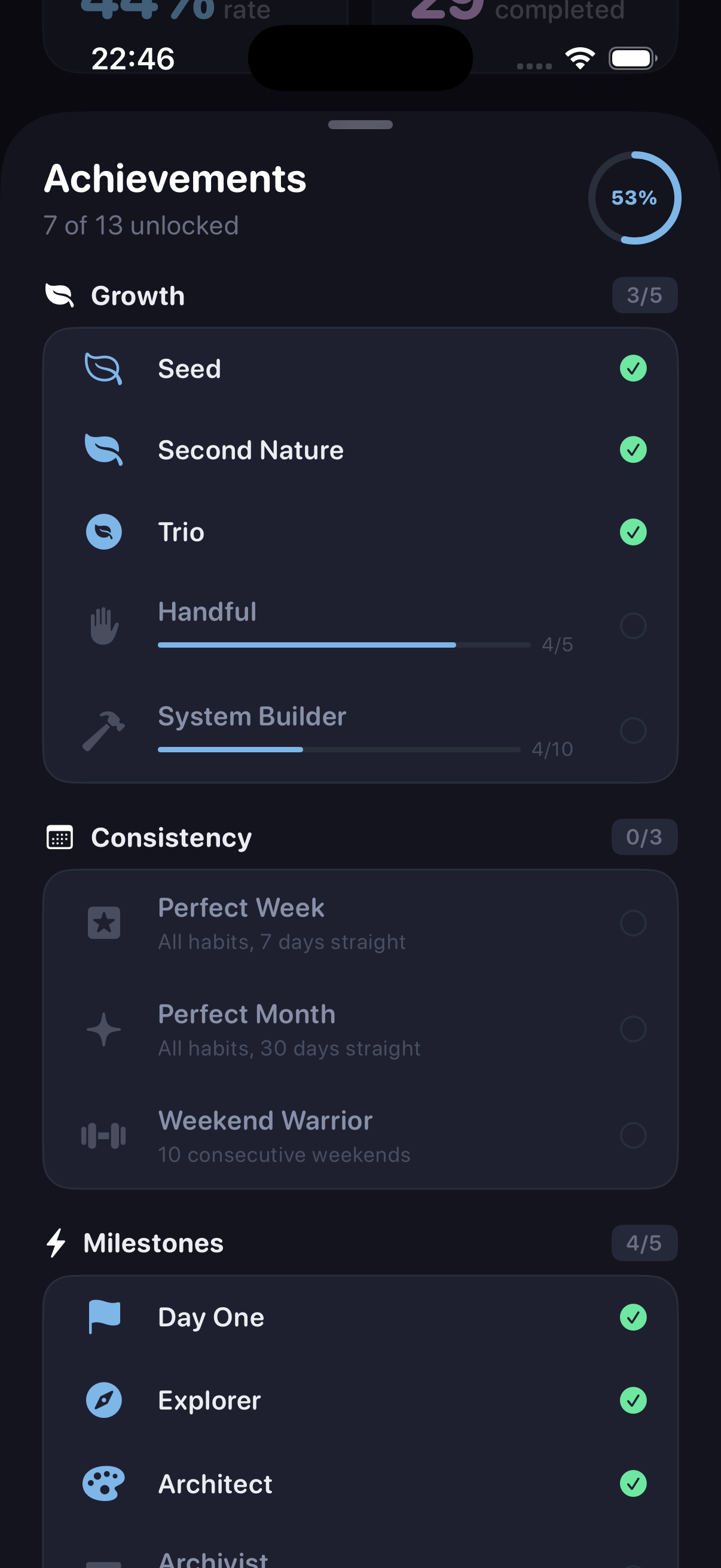Viewport: 721px width, 1568px height.
Task: Select the Explorer compass icon
Action: 103,1400
